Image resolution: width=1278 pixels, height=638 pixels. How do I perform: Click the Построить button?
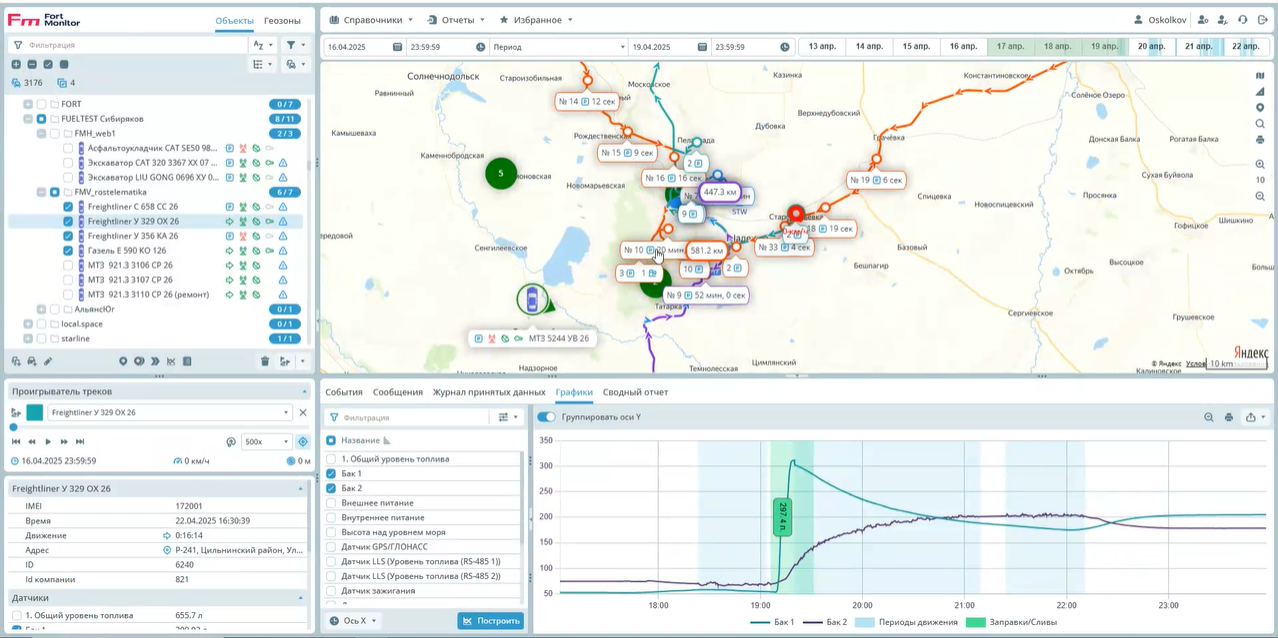(x=490, y=621)
